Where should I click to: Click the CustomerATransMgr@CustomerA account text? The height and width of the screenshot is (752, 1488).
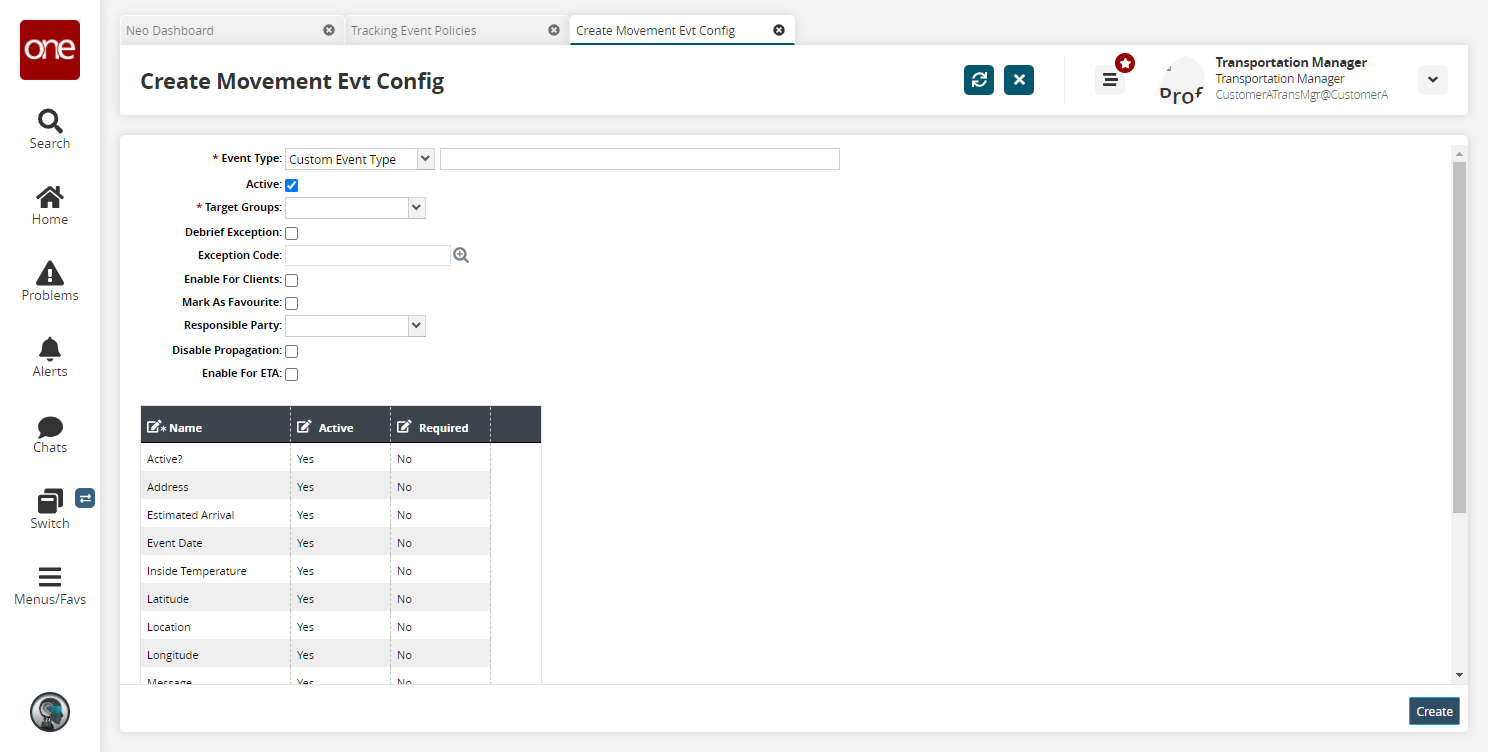pos(1302,95)
